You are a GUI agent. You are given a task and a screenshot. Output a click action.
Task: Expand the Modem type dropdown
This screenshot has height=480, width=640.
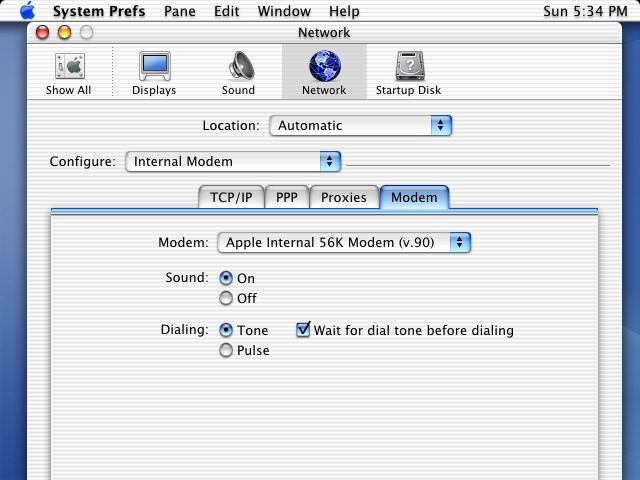pos(344,242)
